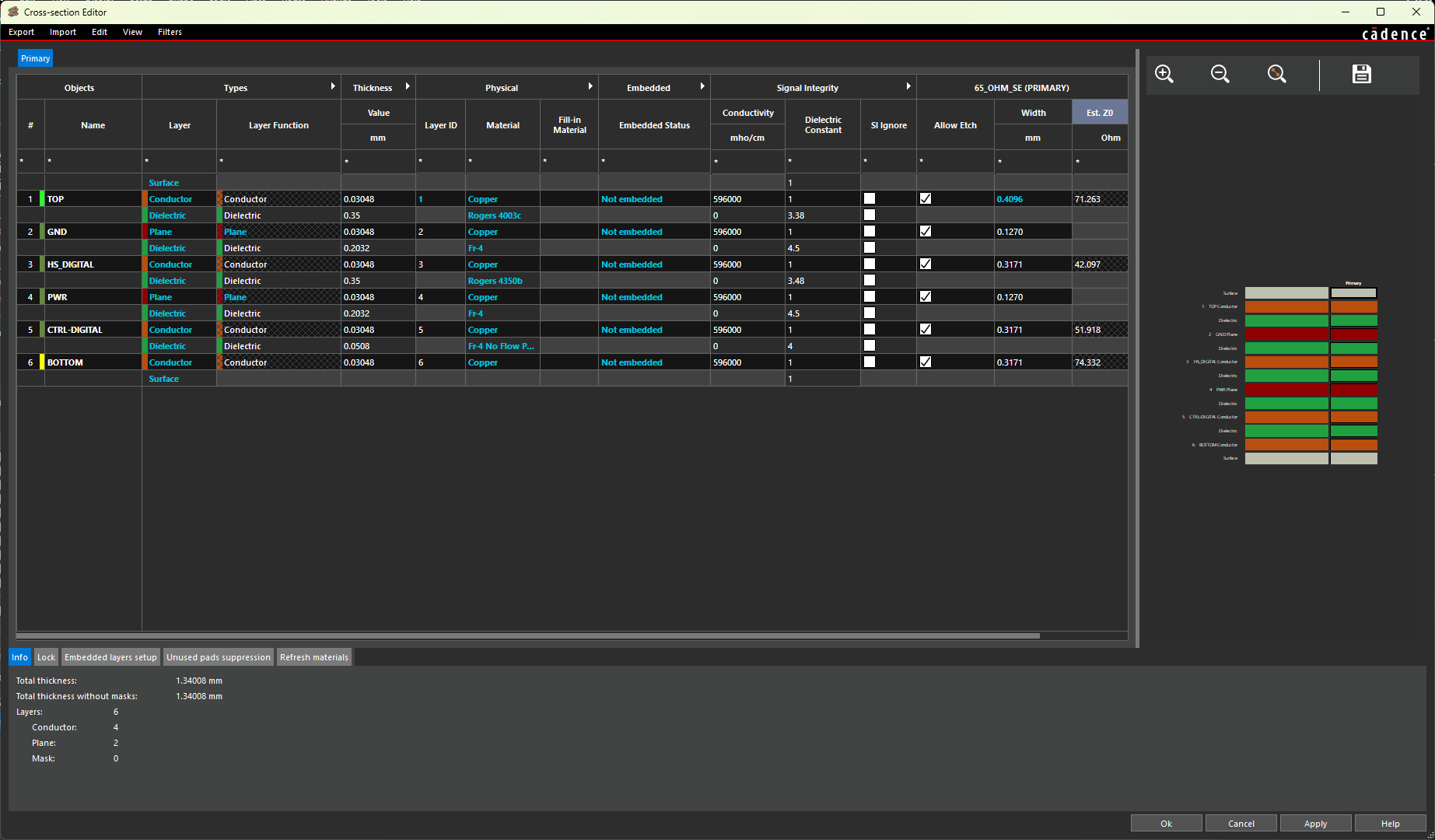This screenshot has height=840, width=1435.
Task: Switch to the Embedded layers setup tab
Action: coord(110,657)
